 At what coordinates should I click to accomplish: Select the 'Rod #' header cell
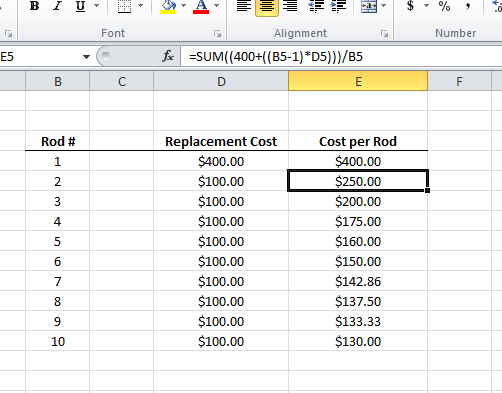click(x=58, y=141)
